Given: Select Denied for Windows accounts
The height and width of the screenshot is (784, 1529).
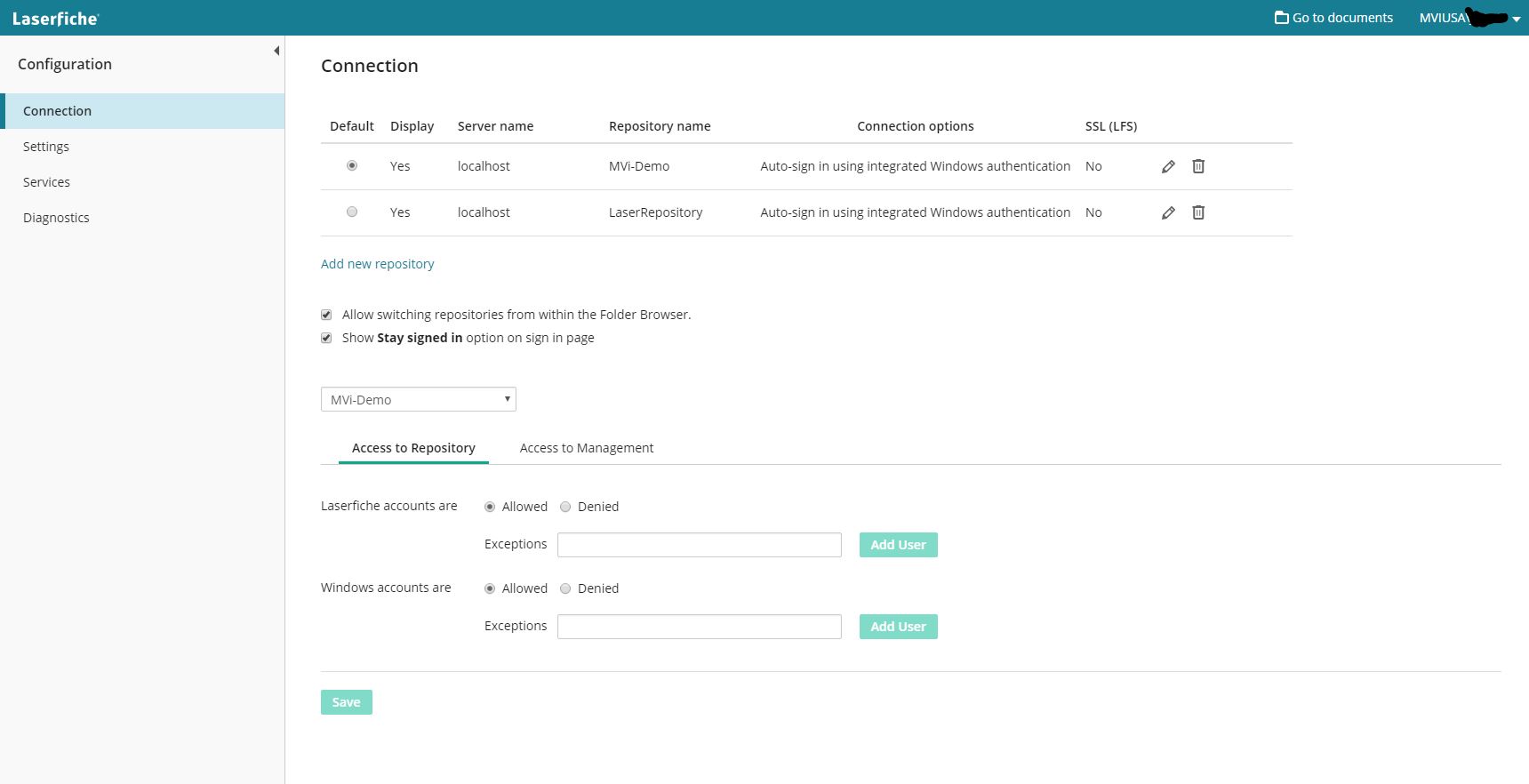Looking at the screenshot, I should pyautogui.click(x=565, y=588).
